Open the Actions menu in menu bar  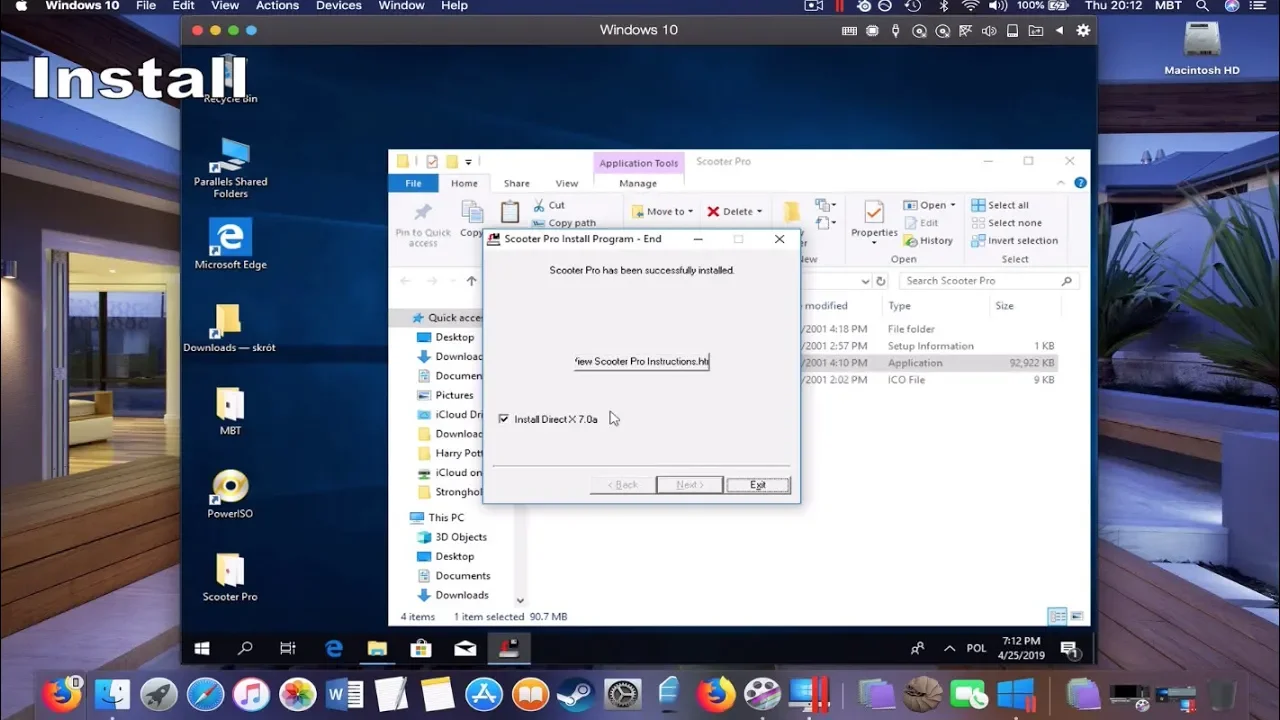[x=277, y=6]
